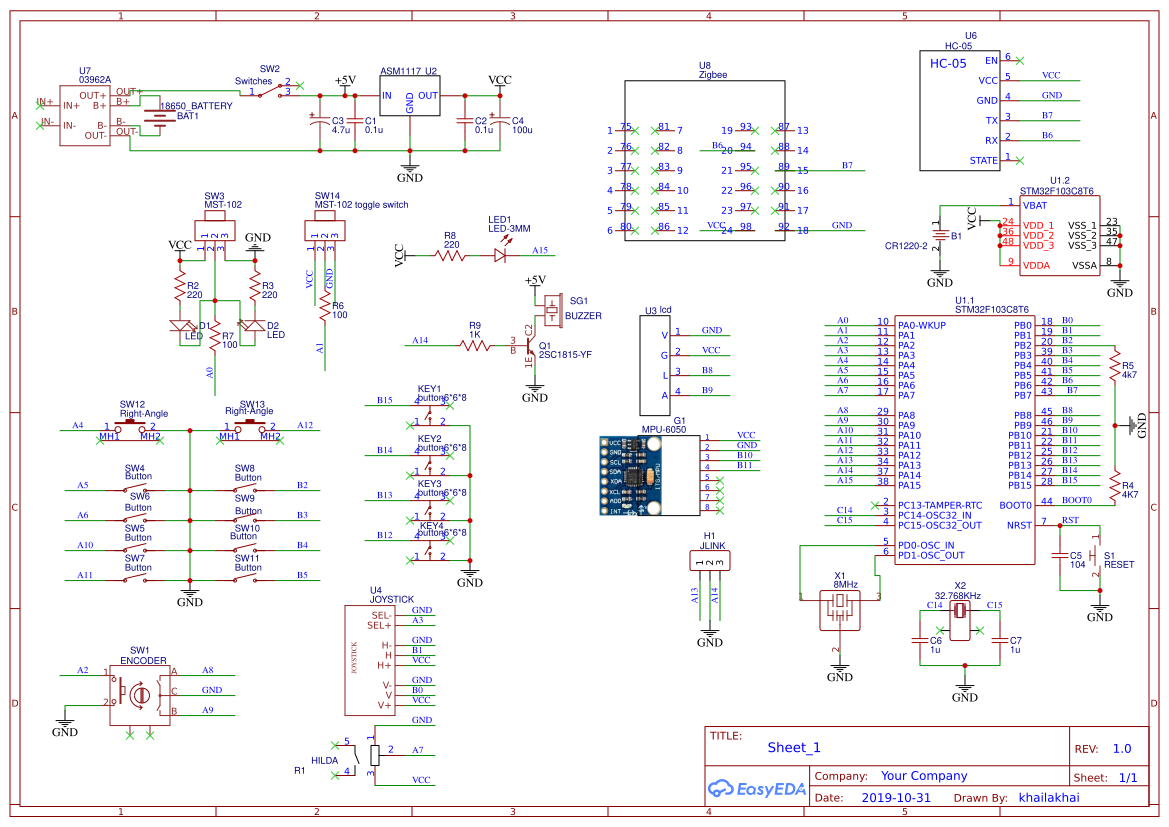Click the 2019-10-31 date field
The height and width of the screenshot is (827, 1169).
click(x=897, y=797)
